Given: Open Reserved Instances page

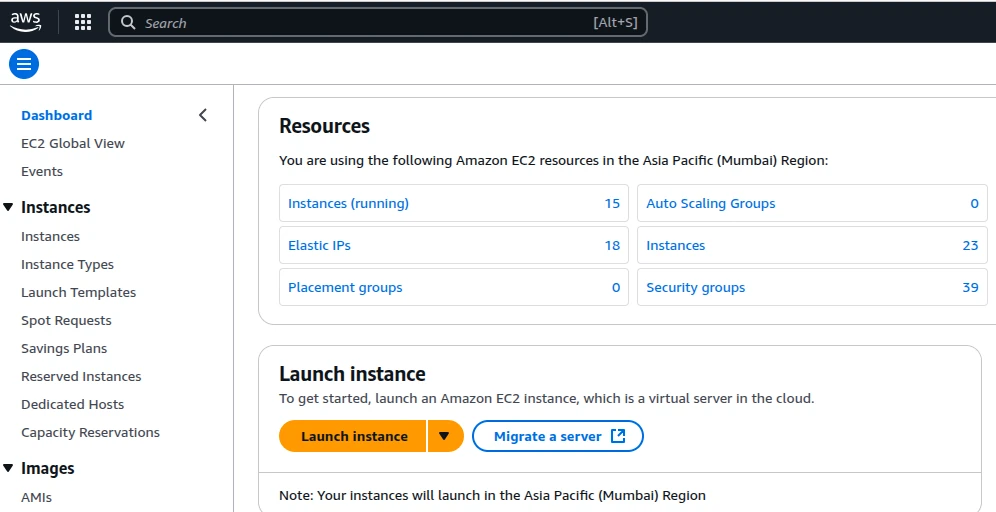Looking at the screenshot, I should click(81, 376).
